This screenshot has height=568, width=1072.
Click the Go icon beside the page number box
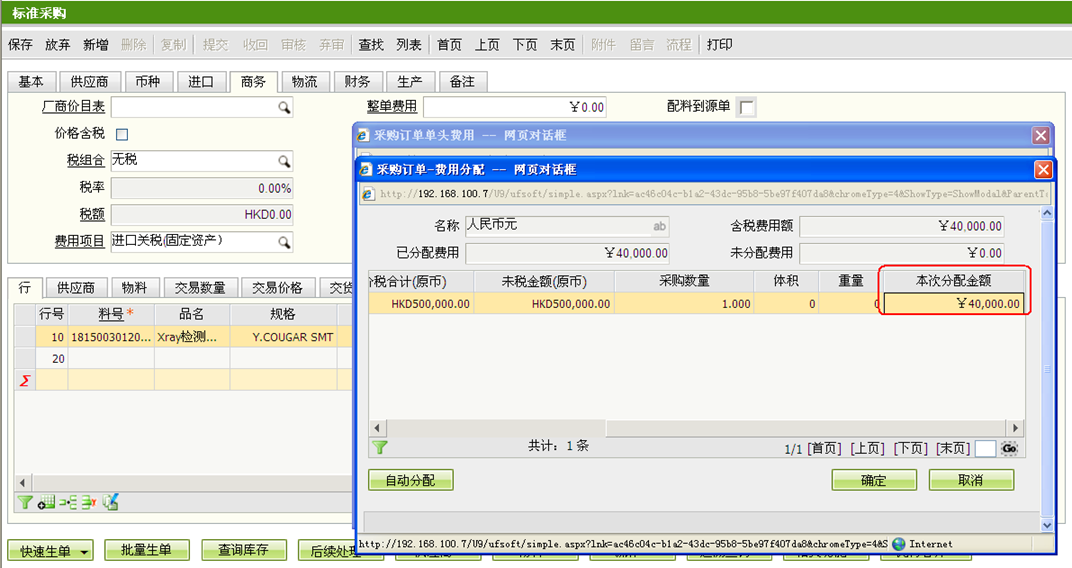[x=1009, y=448]
